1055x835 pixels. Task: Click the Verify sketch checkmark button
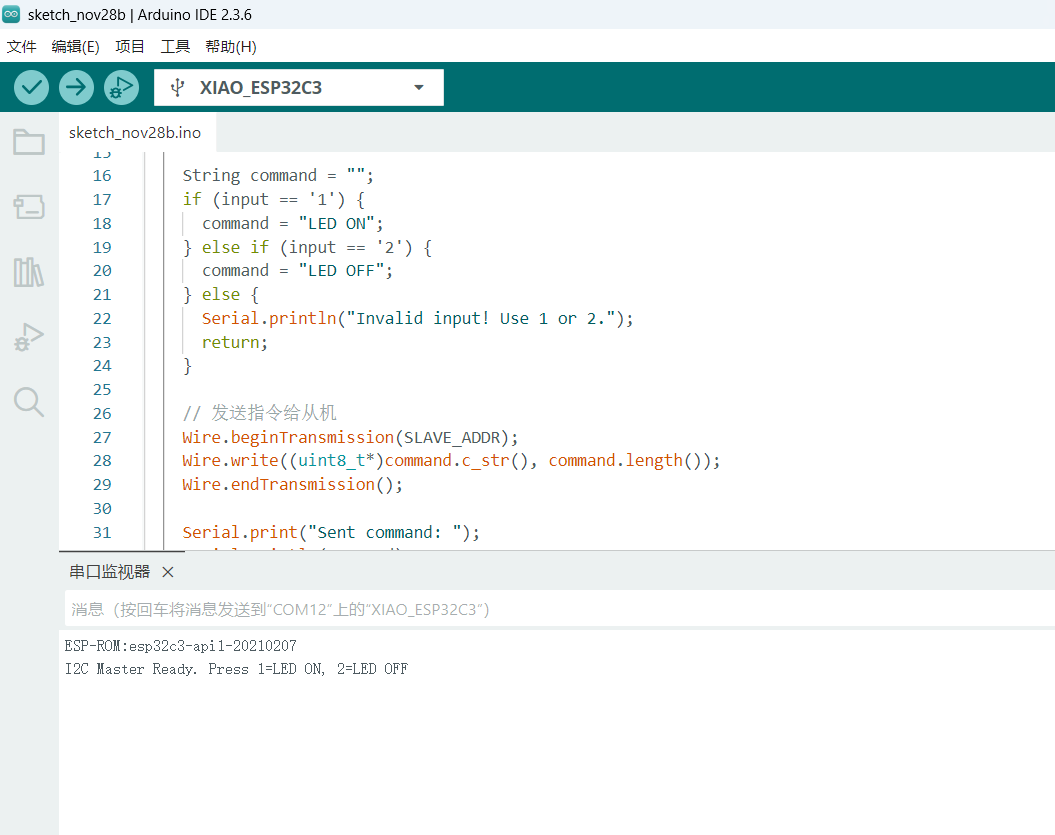(31, 87)
